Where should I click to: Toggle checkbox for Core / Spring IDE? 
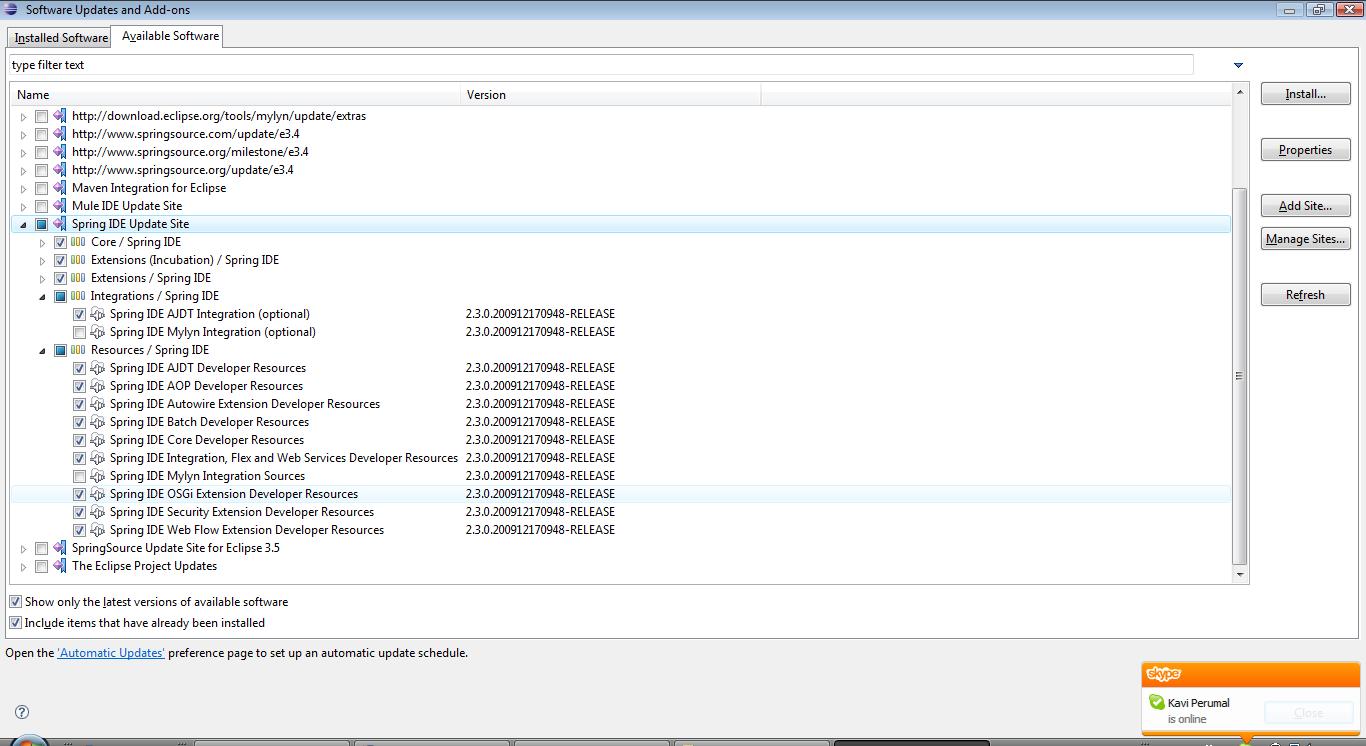tap(60, 242)
